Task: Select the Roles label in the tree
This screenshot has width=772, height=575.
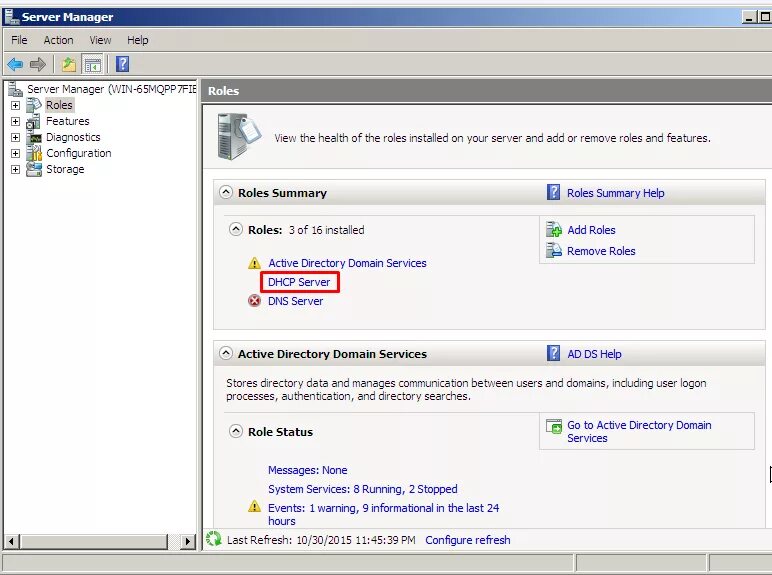Action: [x=59, y=105]
